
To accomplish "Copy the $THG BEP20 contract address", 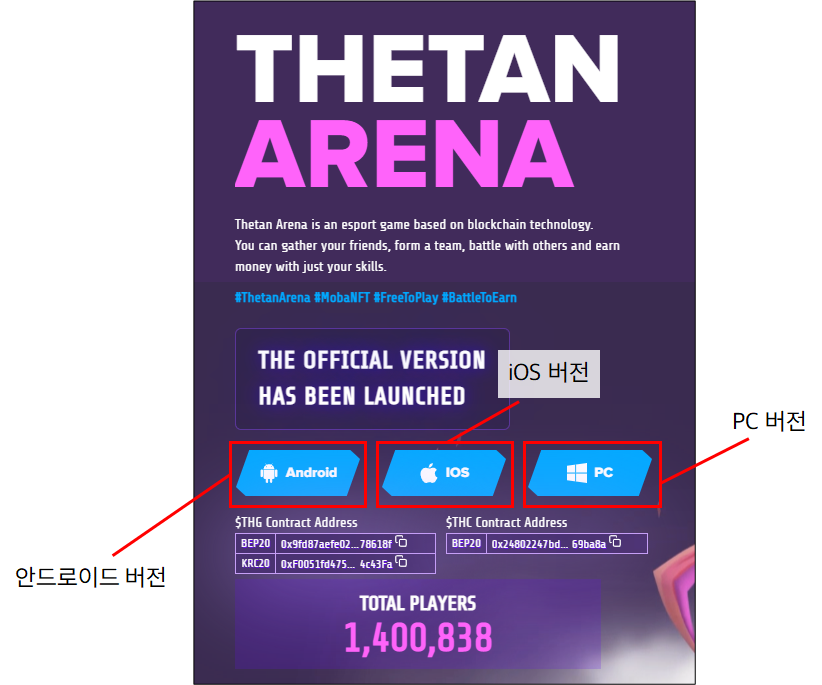I will [x=401, y=542].
